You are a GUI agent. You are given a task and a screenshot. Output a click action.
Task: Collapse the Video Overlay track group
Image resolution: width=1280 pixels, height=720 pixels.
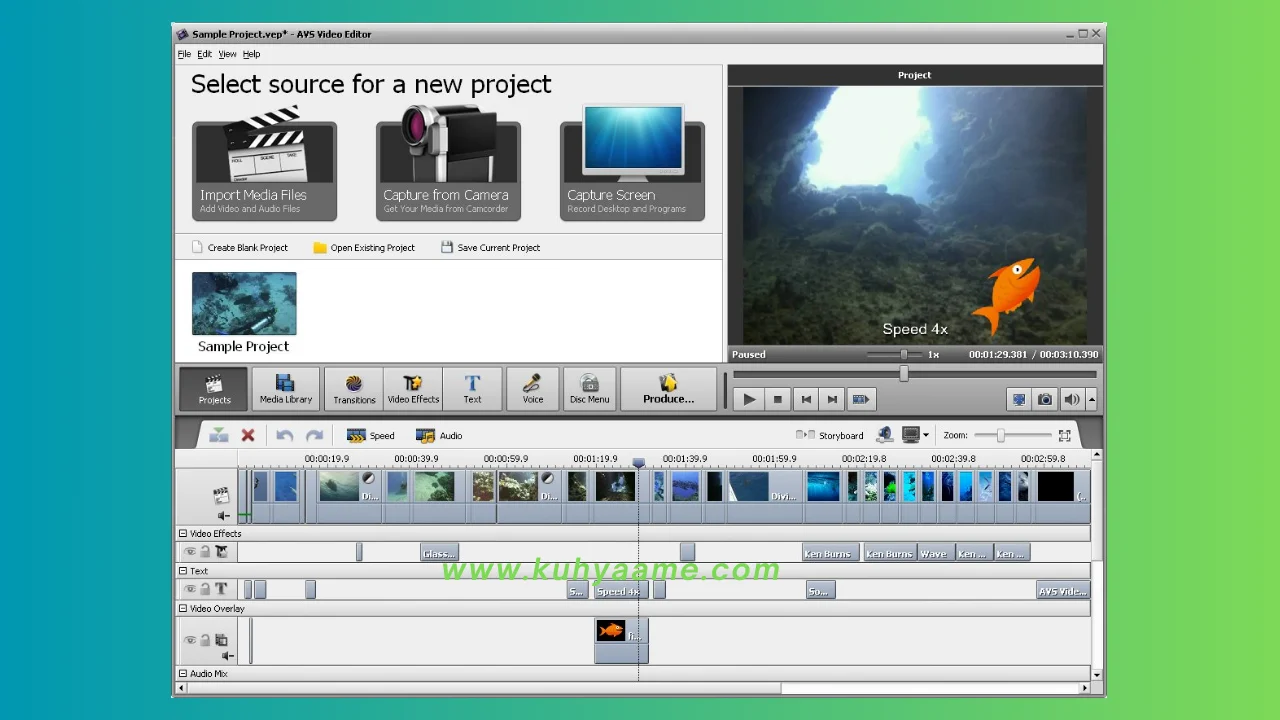coord(183,608)
